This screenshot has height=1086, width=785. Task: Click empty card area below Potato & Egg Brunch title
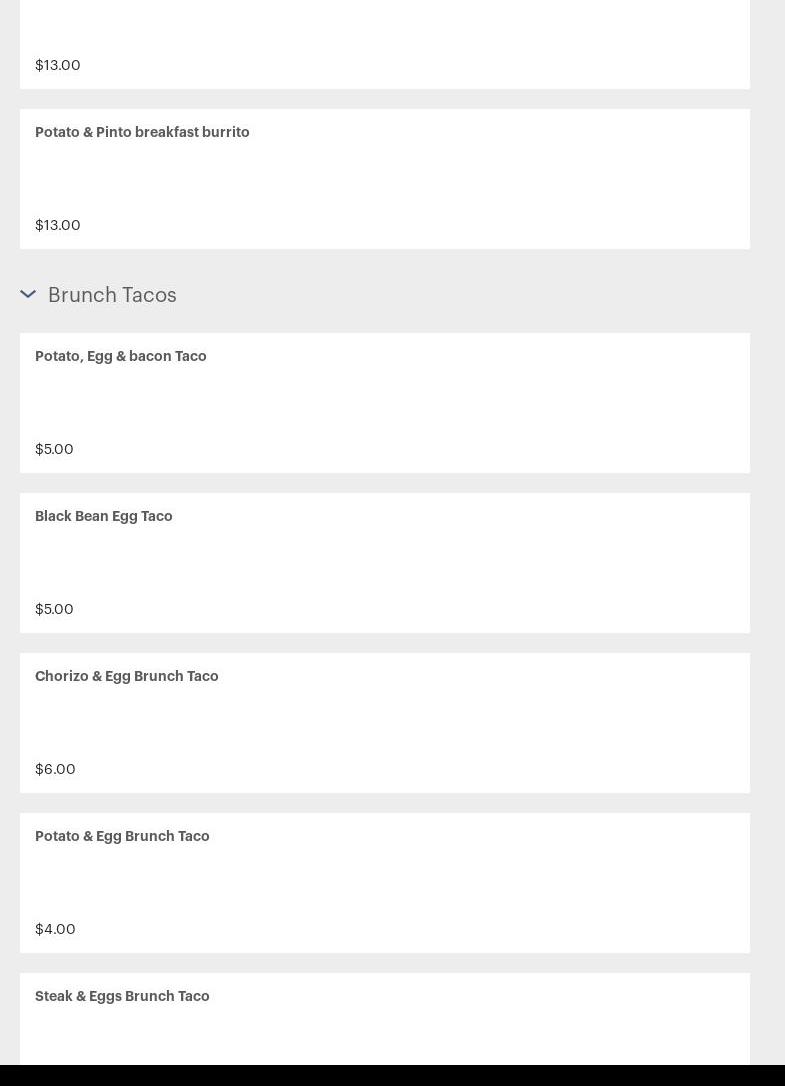point(385,882)
